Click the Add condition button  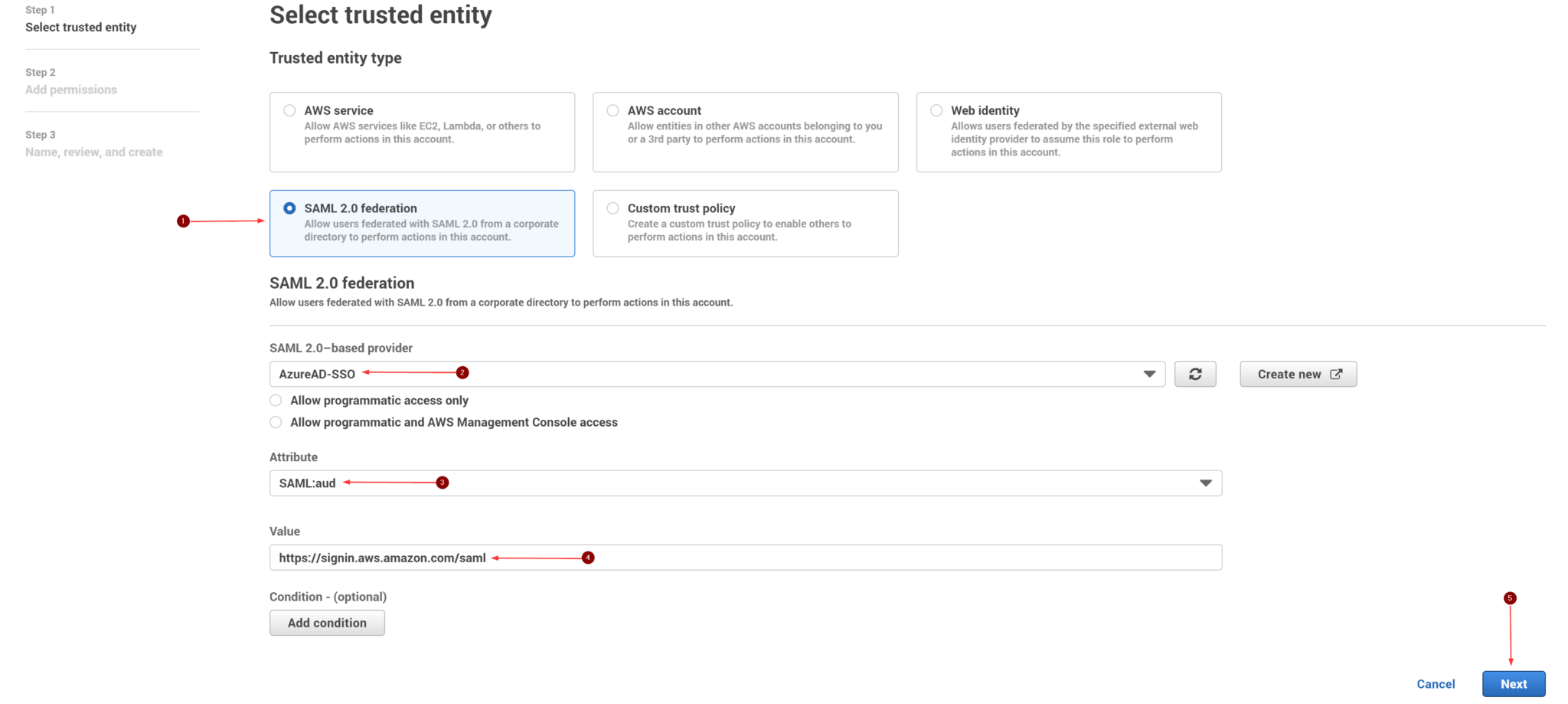pyautogui.click(x=327, y=623)
